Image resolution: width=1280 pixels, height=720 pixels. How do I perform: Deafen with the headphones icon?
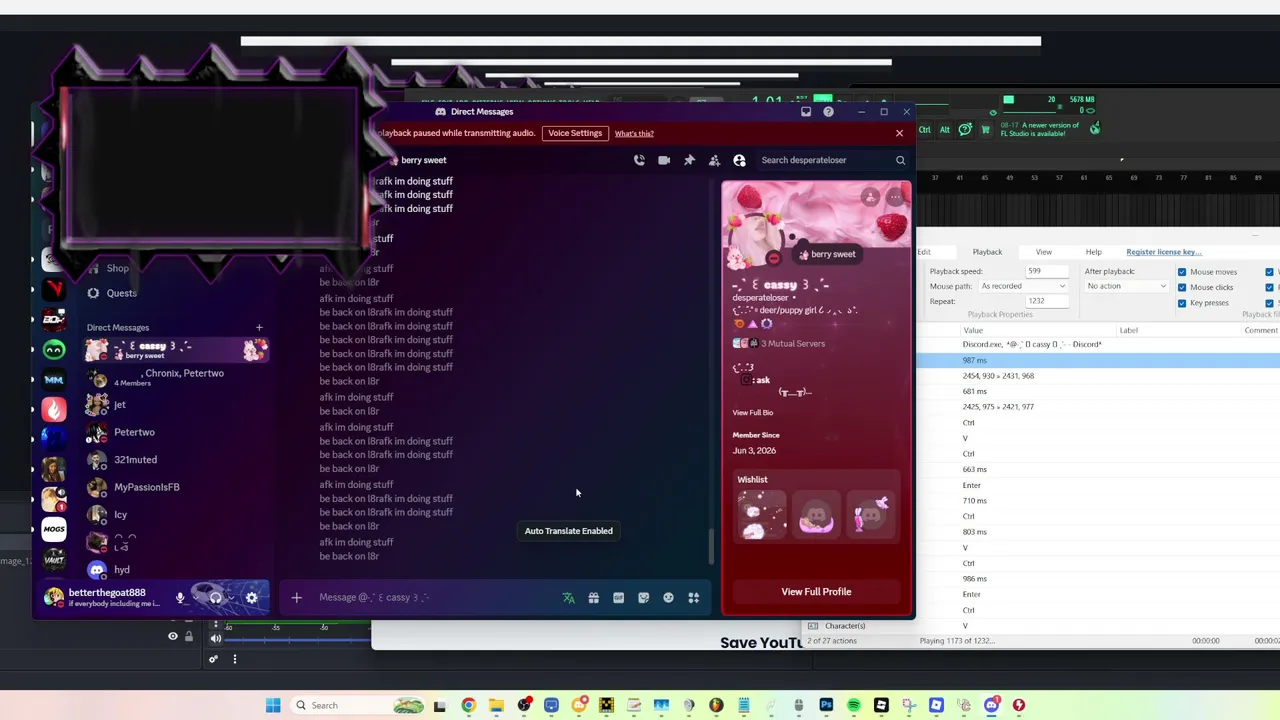click(215, 598)
